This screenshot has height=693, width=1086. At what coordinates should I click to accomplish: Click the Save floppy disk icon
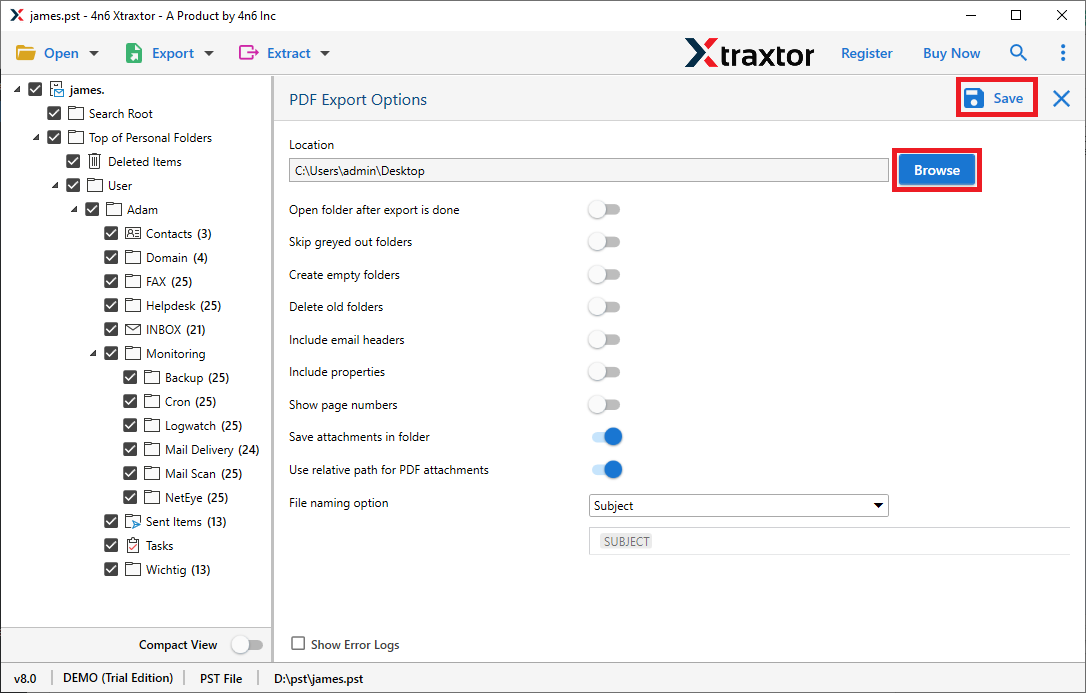tap(972, 98)
